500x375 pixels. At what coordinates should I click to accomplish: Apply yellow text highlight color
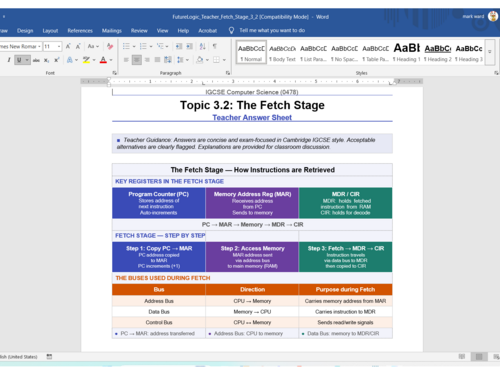coord(86,60)
